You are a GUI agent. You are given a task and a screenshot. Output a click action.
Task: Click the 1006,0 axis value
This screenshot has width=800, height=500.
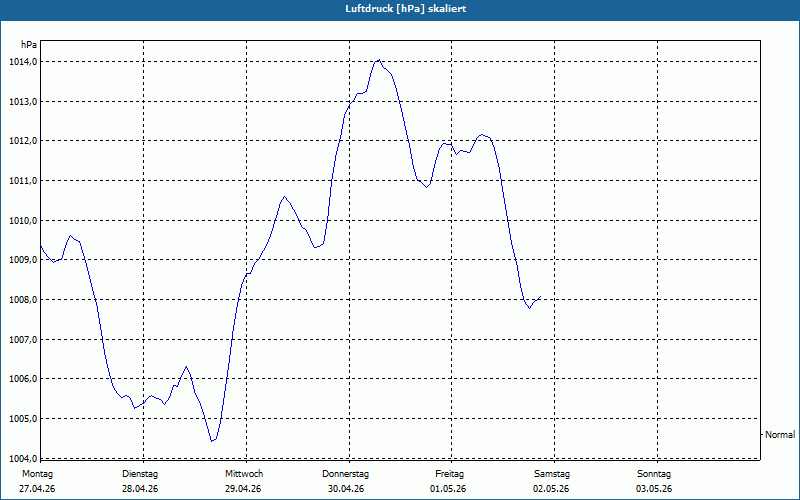coord(23,379)
